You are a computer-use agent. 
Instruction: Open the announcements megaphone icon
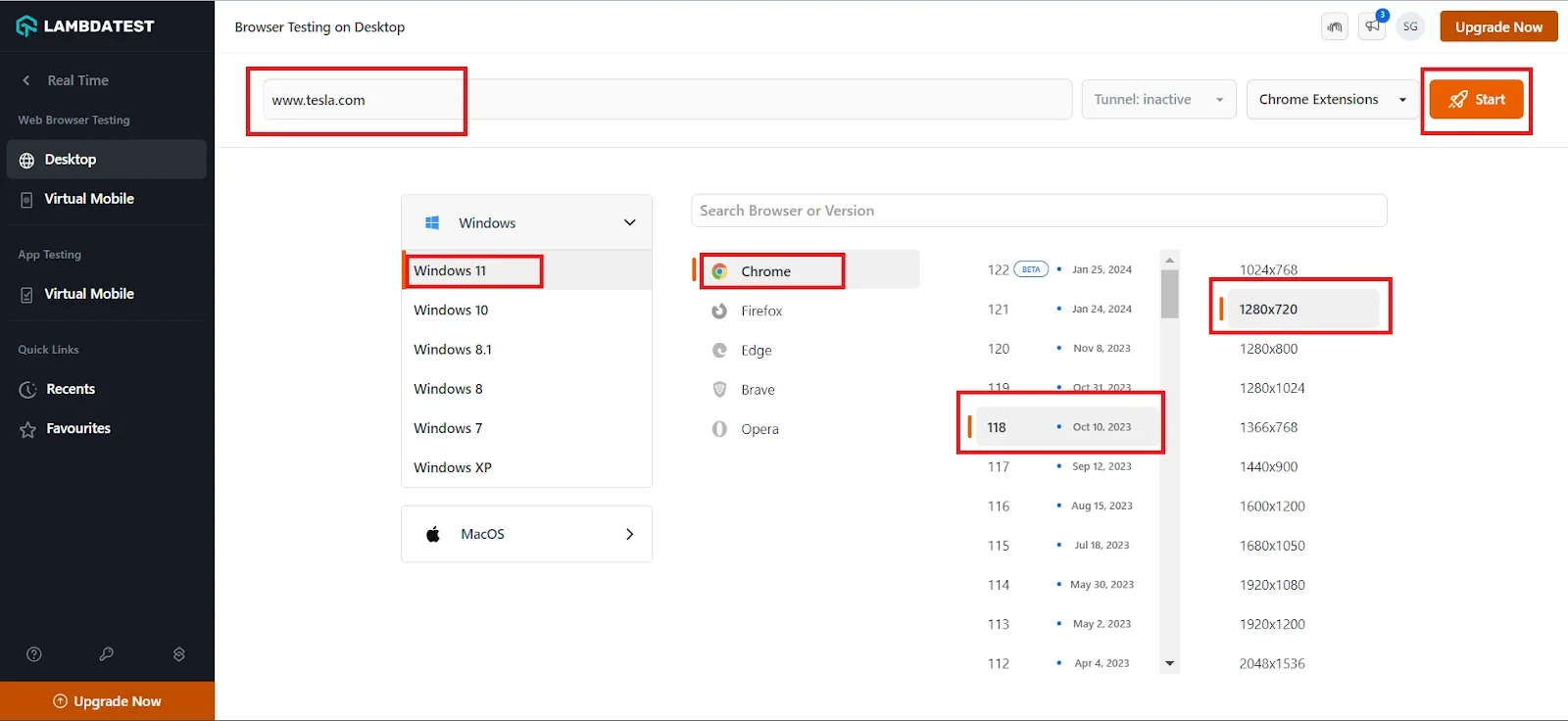(x=1372, y=26)
